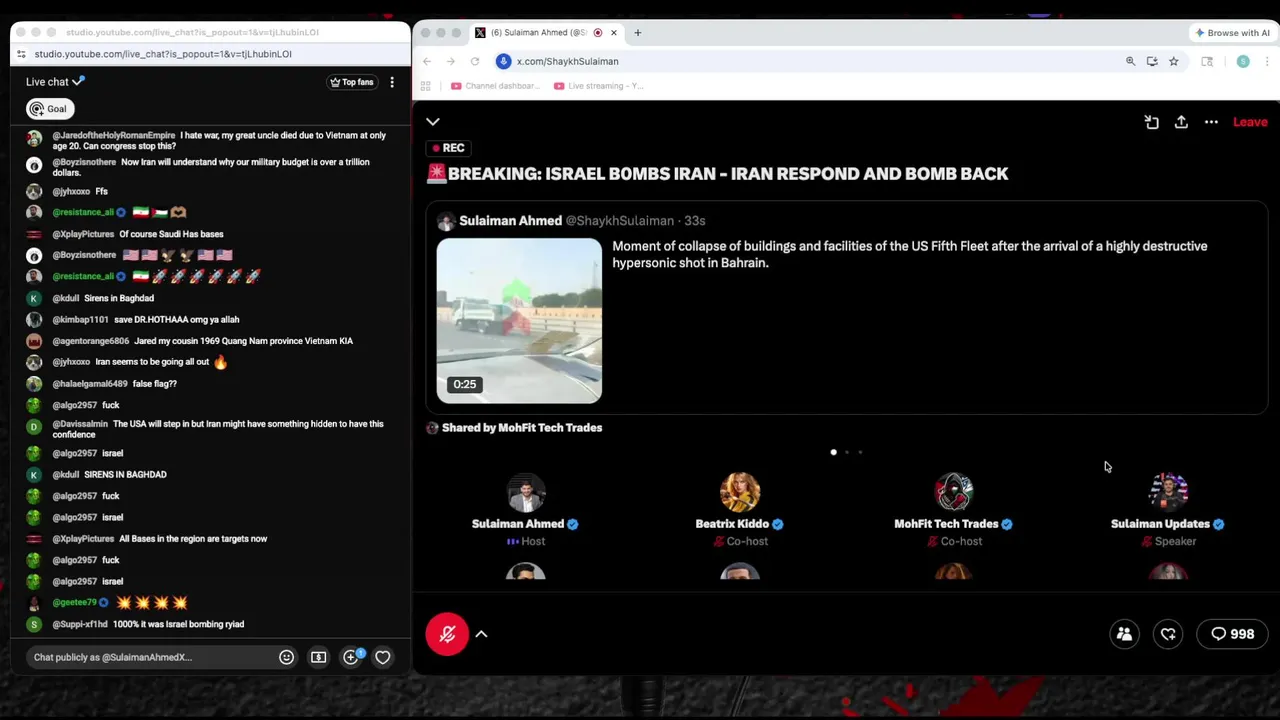Open the Space three-dot more menu
Viewport: 1280px width, 720px height.
[x=1211, y=122]
